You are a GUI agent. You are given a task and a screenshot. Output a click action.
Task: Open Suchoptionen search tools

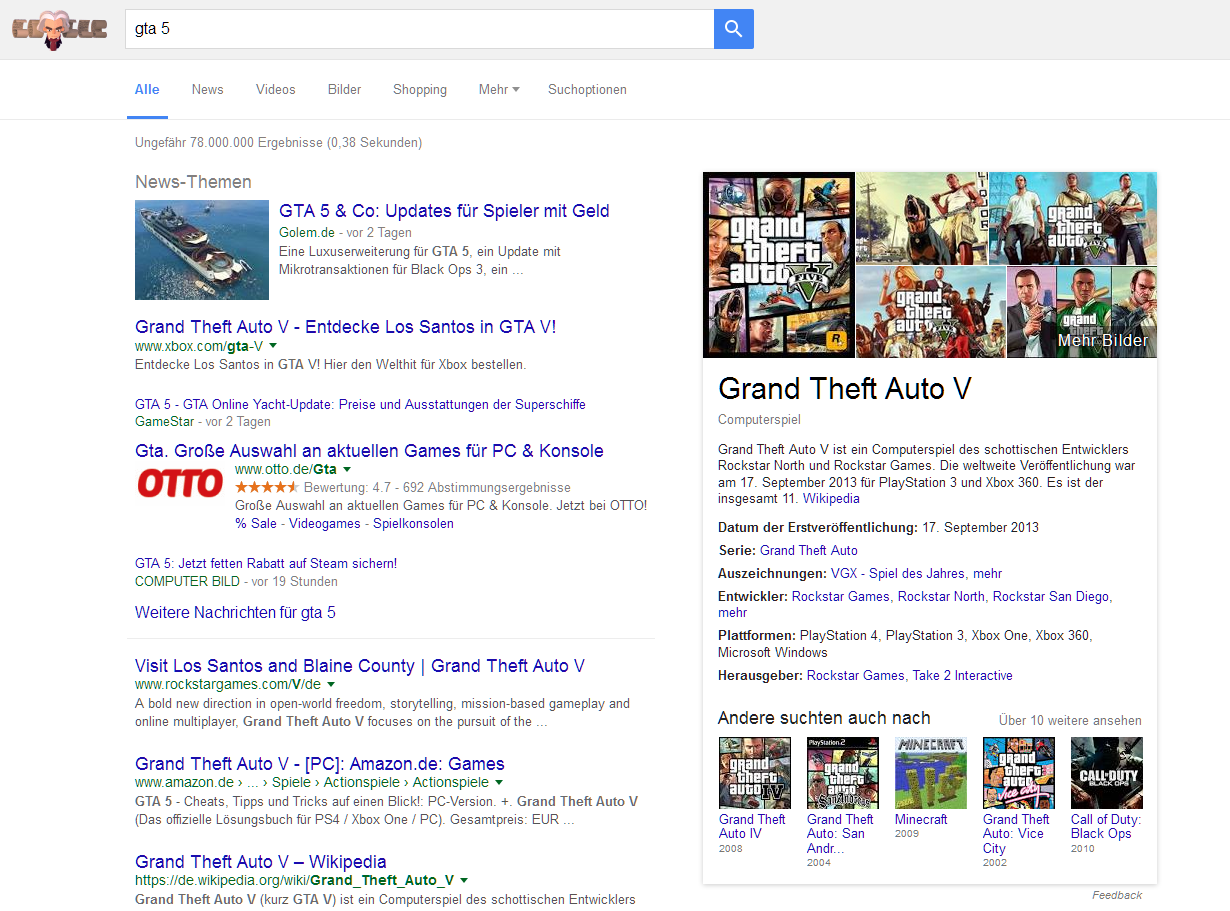(x=587, y=89)
